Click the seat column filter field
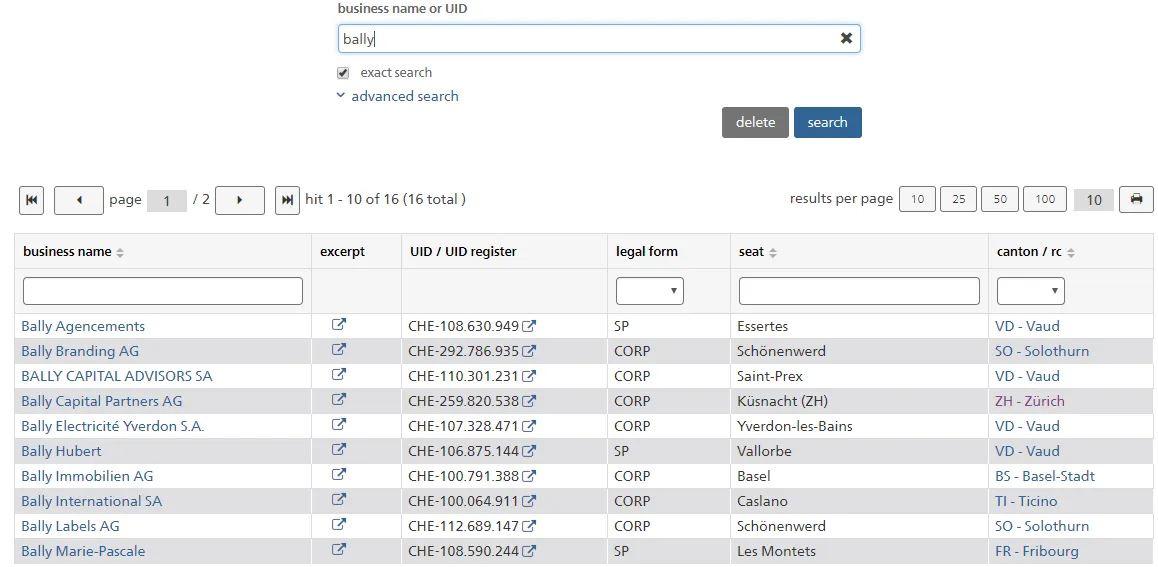Image resolution: width=1158 pixels, height=567 pixels. click(x=859, y=291)
